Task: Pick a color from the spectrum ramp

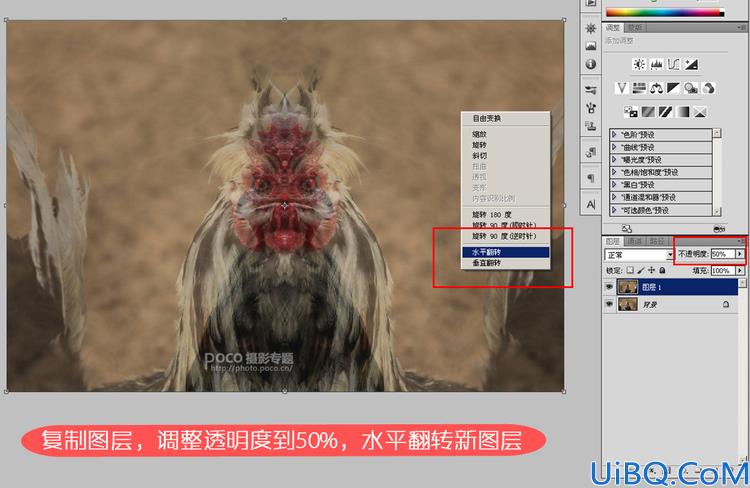Action: 665,12
